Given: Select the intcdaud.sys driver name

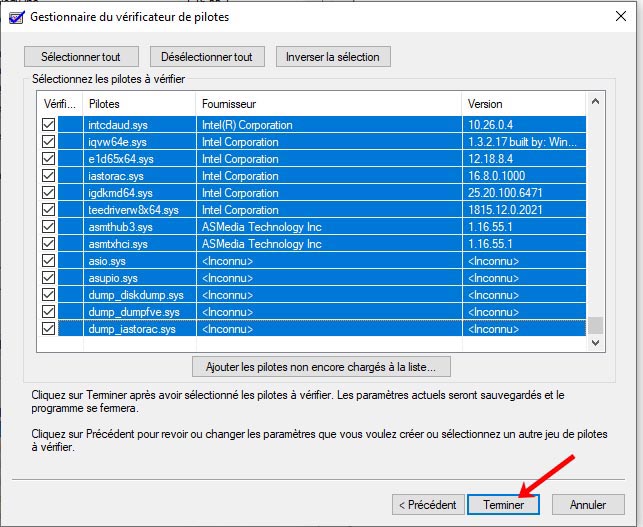Looking at the screenshot, I should (x=118, y=125).
